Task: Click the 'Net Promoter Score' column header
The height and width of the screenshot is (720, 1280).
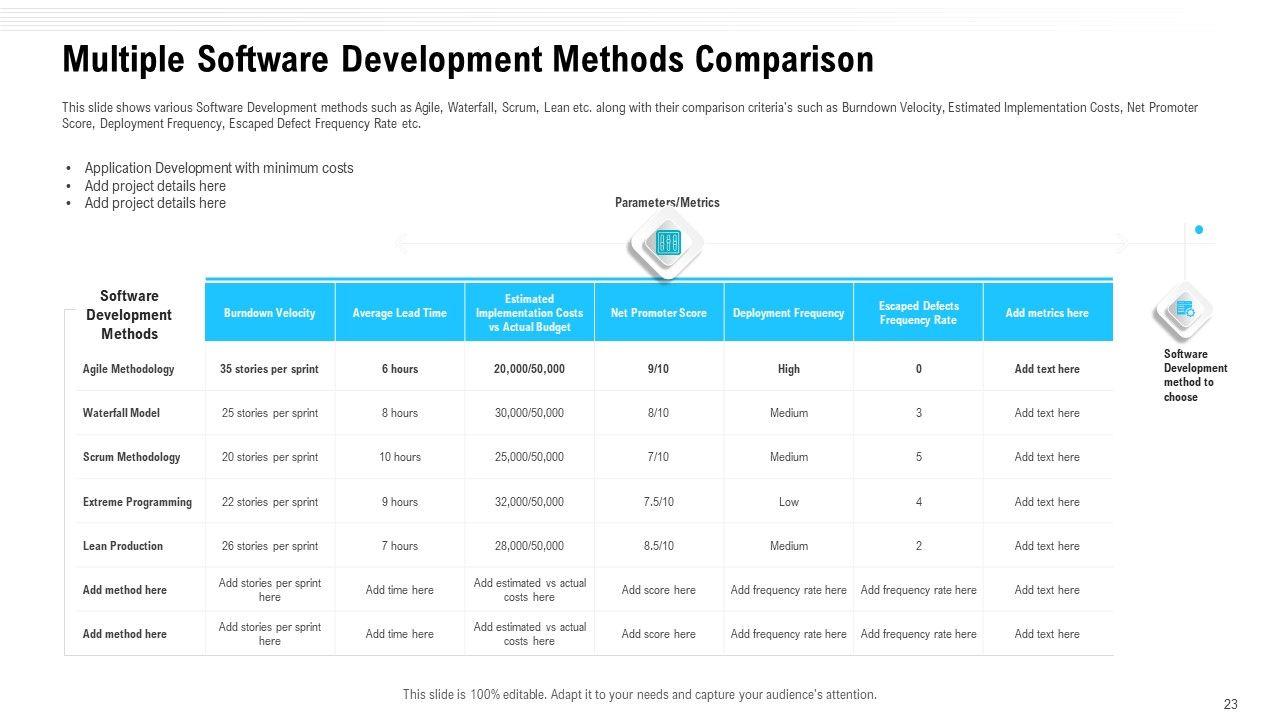Action: [659, 313]
